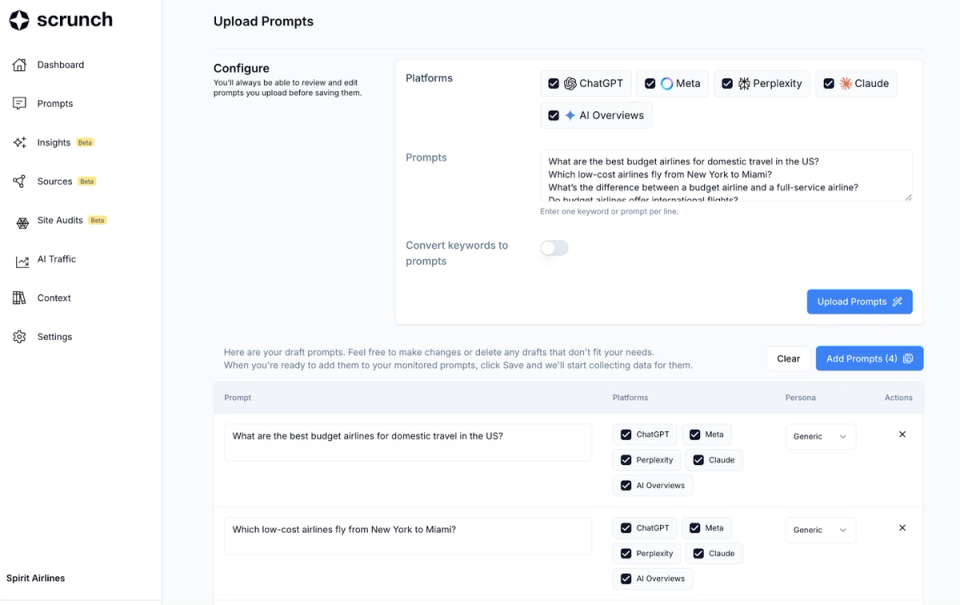Navigate to Sources Beta
Viewport: 960px width, 605px height.
point(54,181)
